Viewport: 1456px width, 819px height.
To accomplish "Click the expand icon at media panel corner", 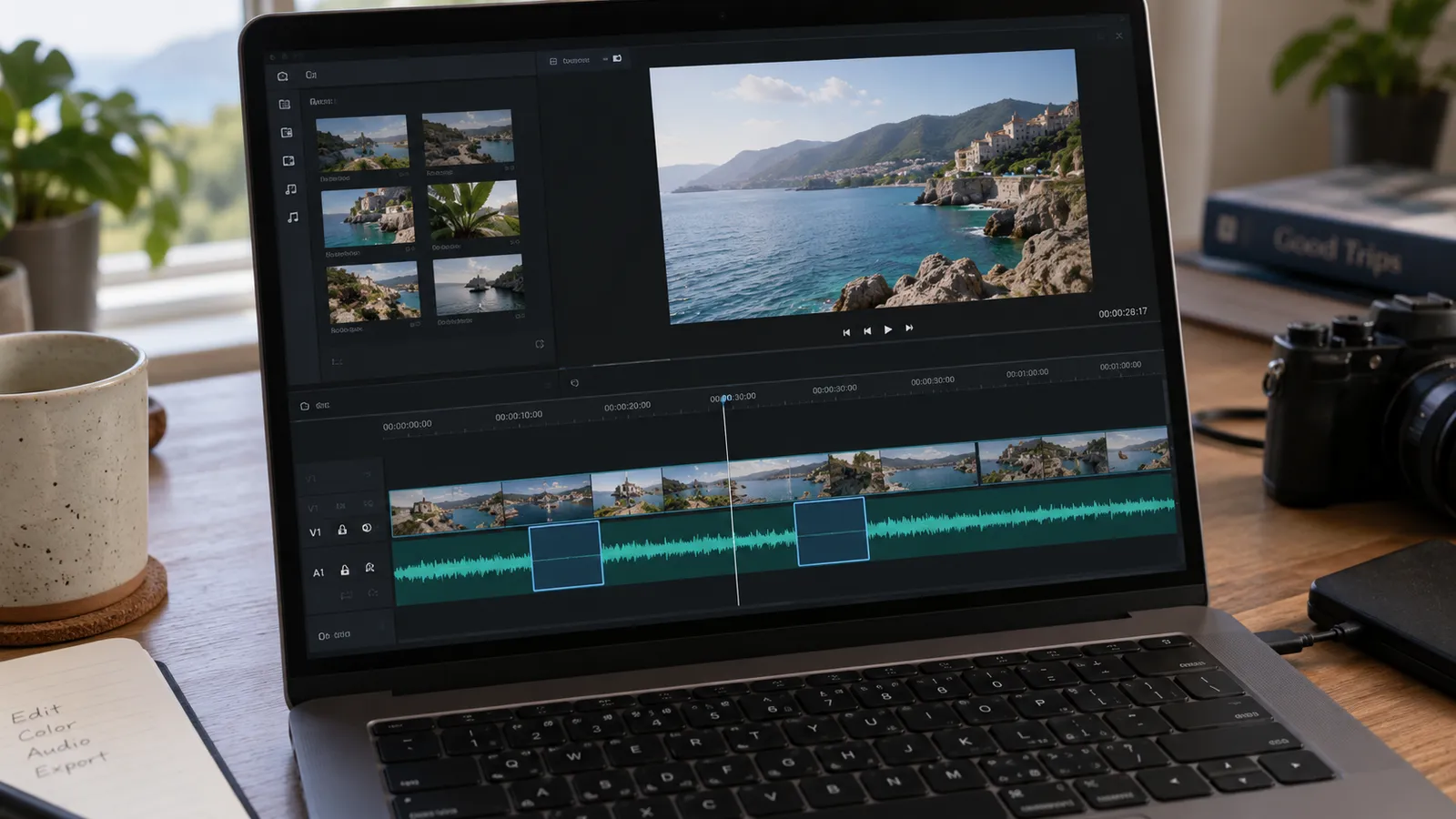I will (540, 344).
